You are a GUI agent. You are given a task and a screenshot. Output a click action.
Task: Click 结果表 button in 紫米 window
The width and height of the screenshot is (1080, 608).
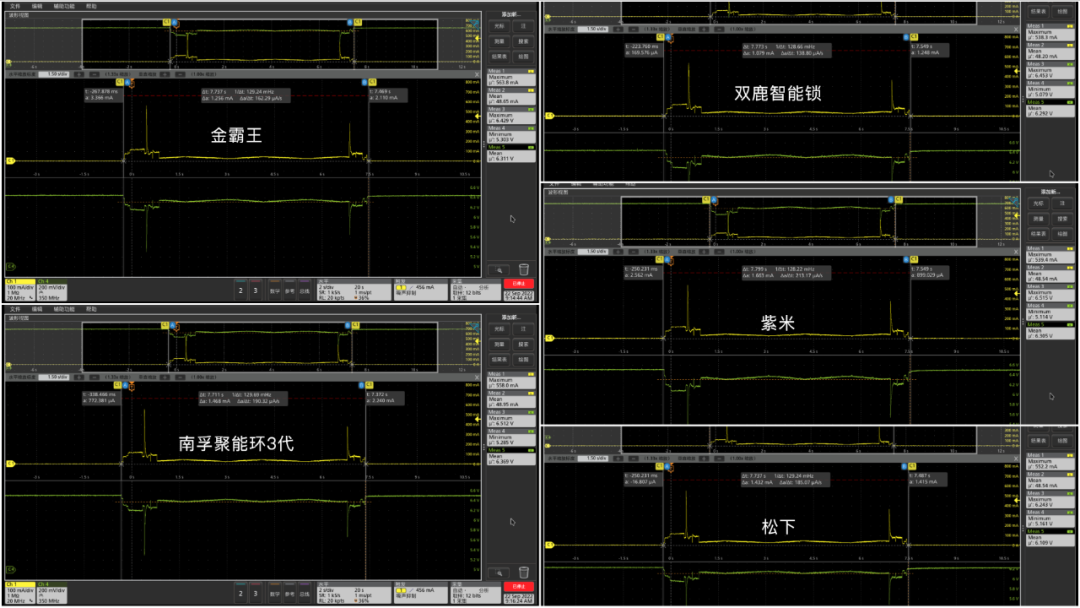[x=1038, y=234]
